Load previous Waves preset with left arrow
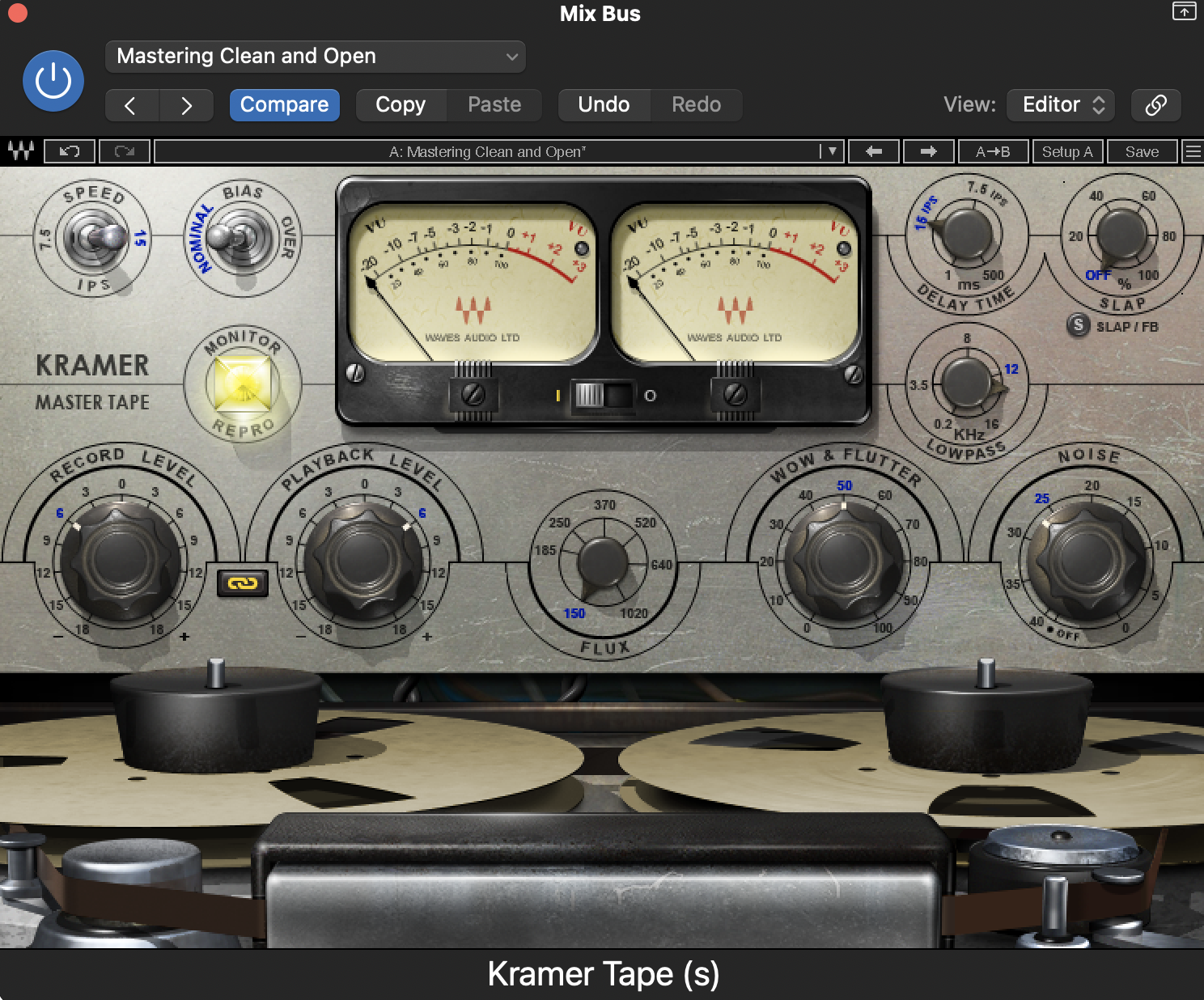This screenshot has height=1000, width=1204. [x=874, y=151]
